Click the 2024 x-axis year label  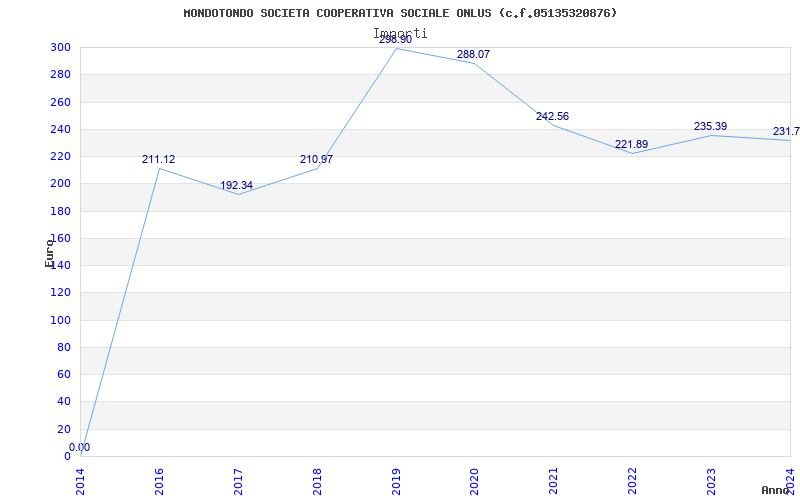coord(791,481)
